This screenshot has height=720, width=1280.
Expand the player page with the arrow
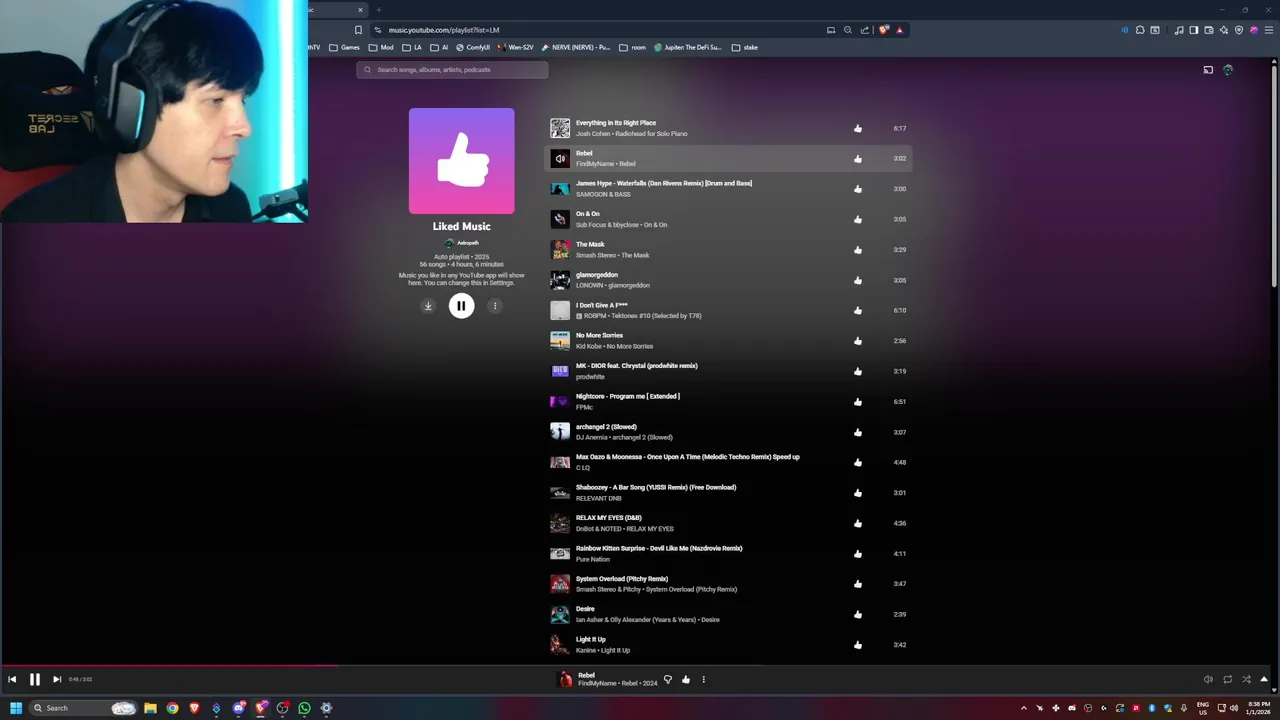pos(1265,679)
